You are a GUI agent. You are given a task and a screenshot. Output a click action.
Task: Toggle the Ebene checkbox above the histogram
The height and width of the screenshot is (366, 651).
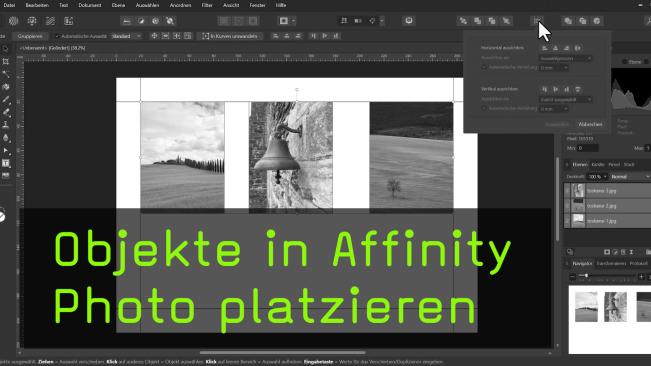[624, 62]
